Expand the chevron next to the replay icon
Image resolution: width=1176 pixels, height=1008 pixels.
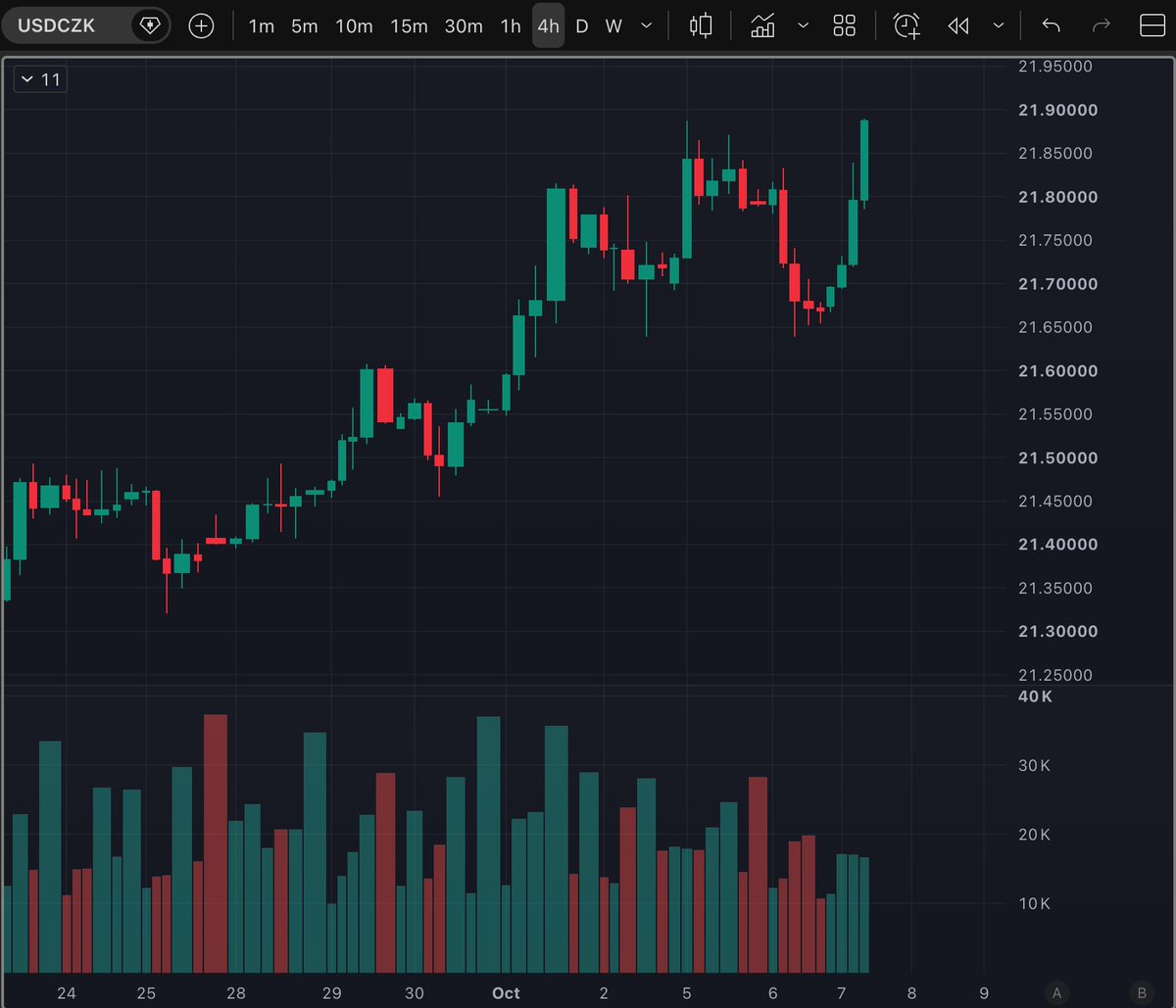pos(999,26)
